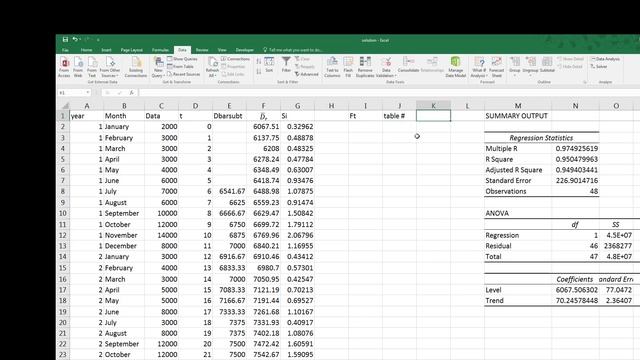
Task: Select cell with value 226.9014716
Action: click(x=575, y=180)
